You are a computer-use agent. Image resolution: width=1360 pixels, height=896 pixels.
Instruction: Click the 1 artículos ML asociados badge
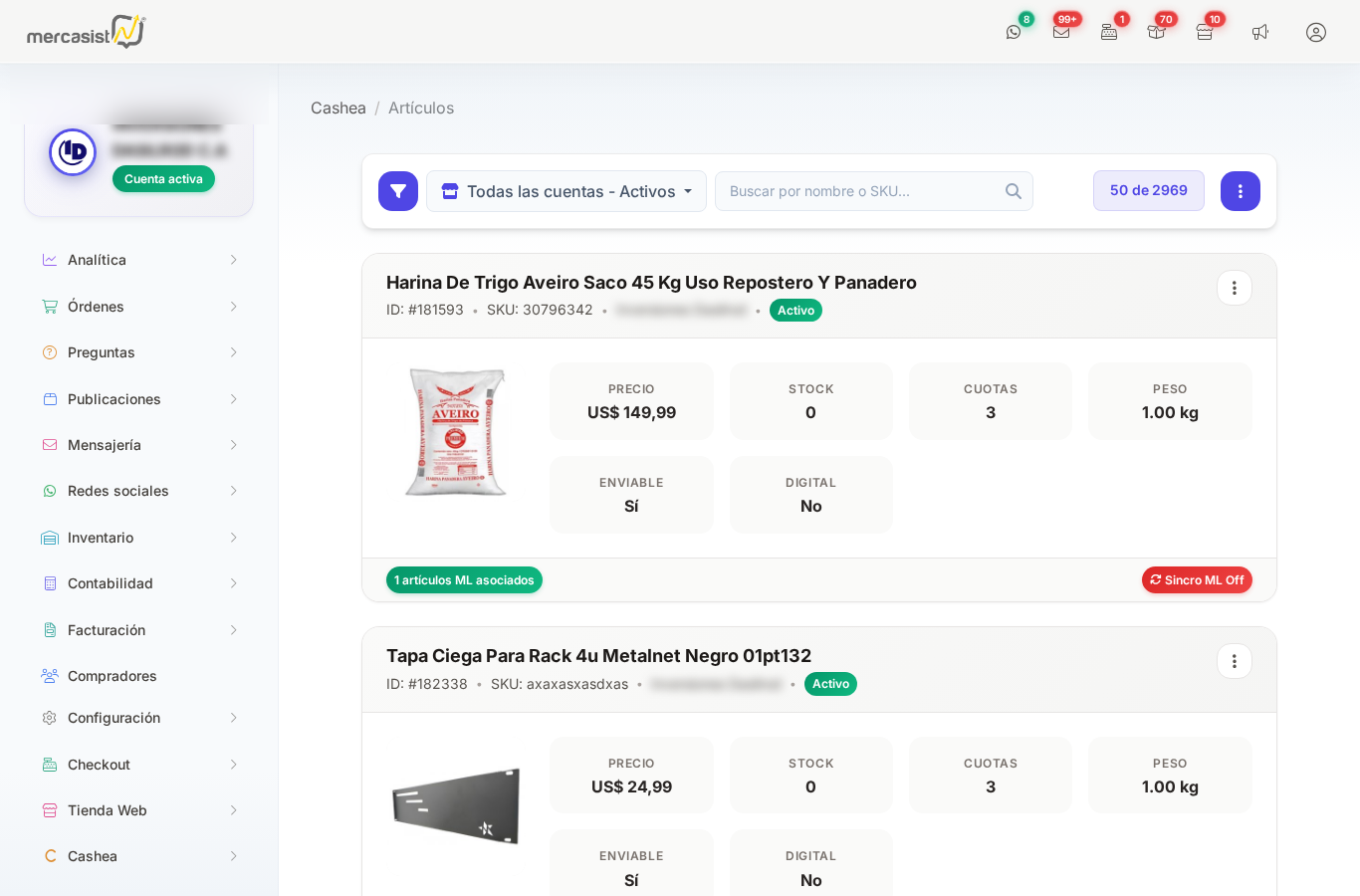464,580
